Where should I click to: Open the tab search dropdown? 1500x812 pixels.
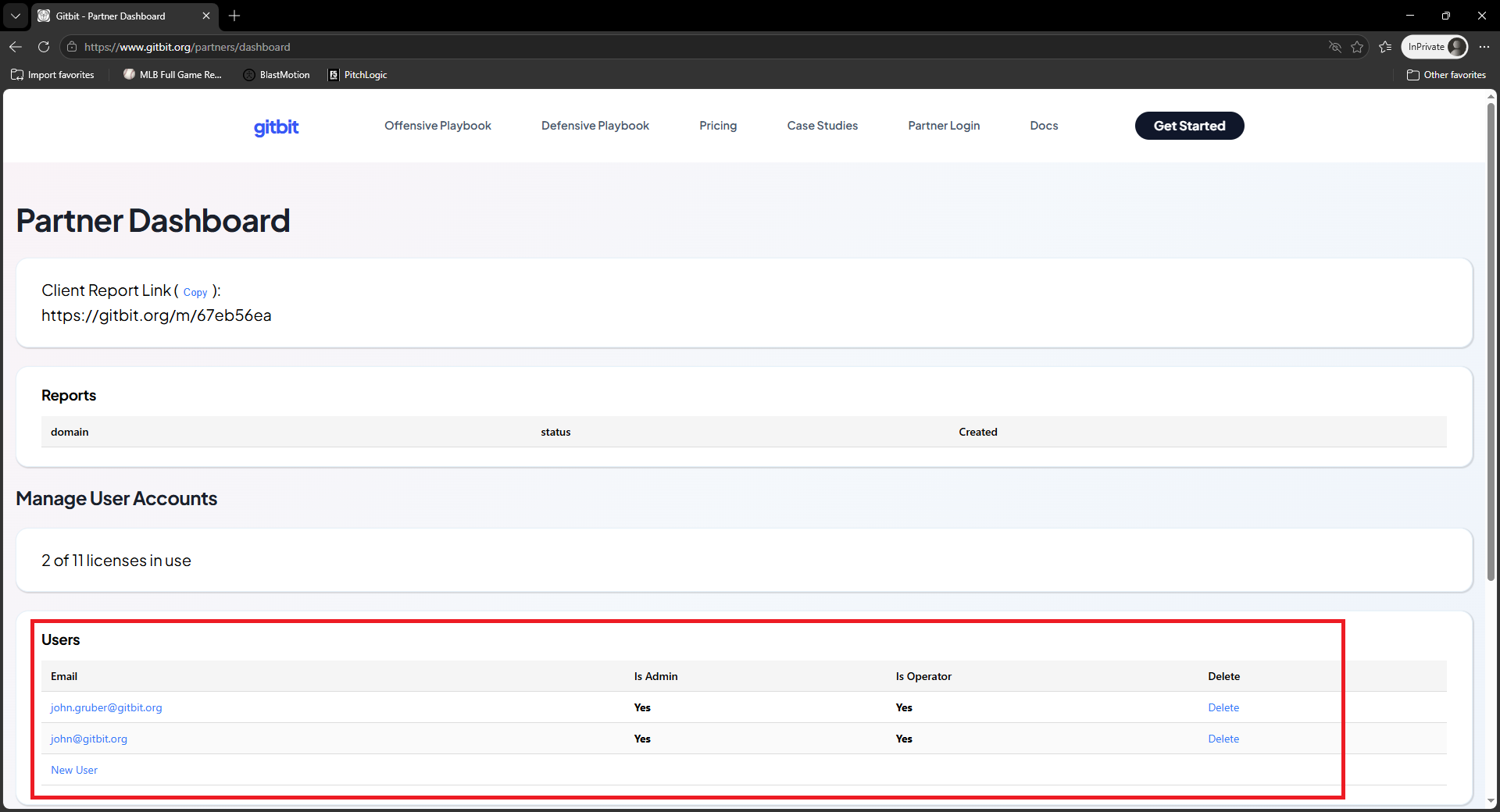pyautogui.click(x=16, y=16)
